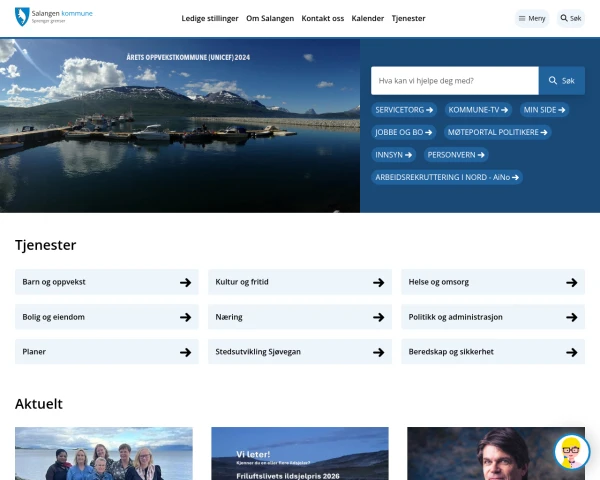Open the INNSYN shortcut
600x480 pixels.
click(x=393, y=155)
